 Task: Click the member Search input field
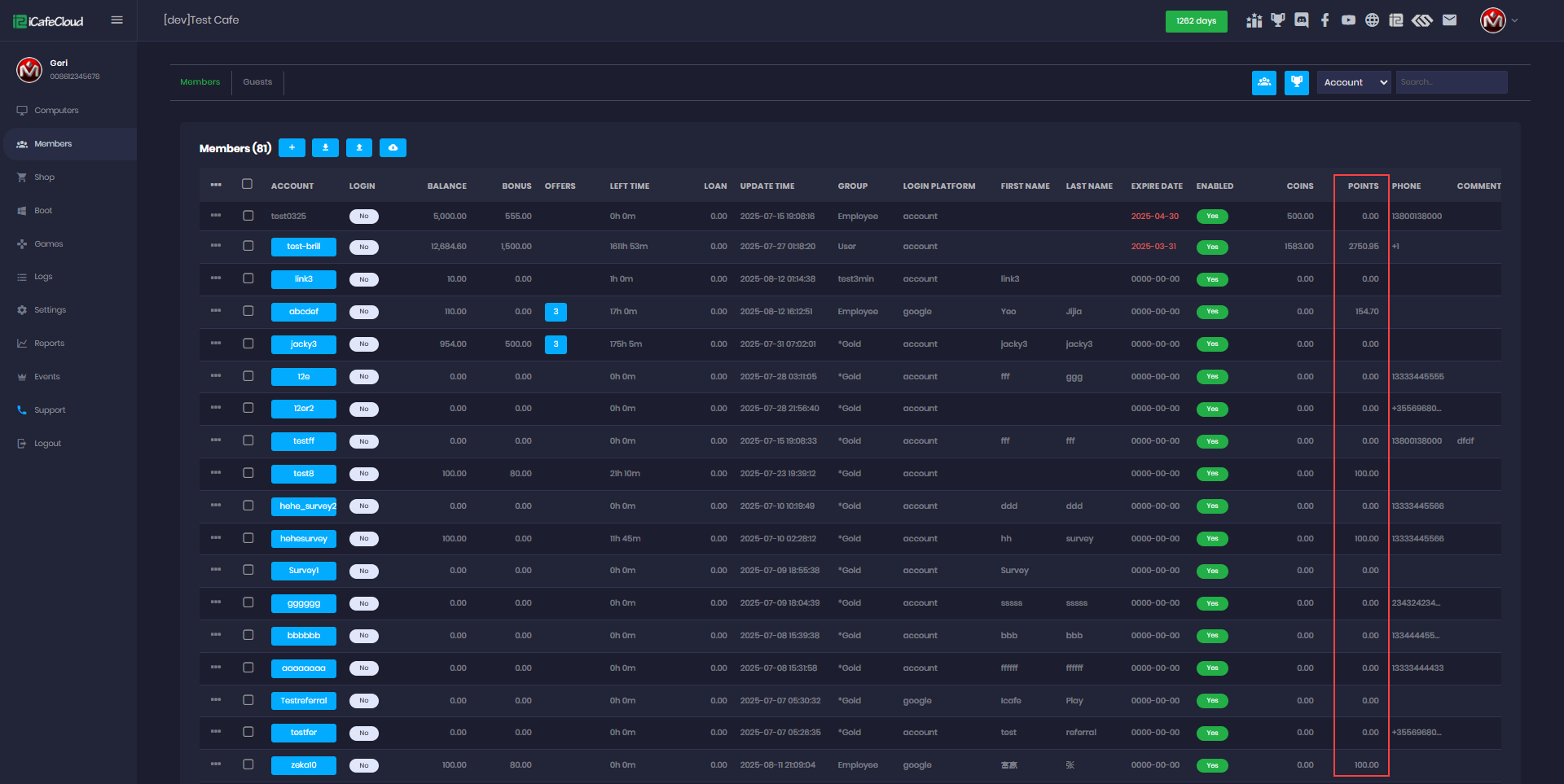[x=1451, y=82]
